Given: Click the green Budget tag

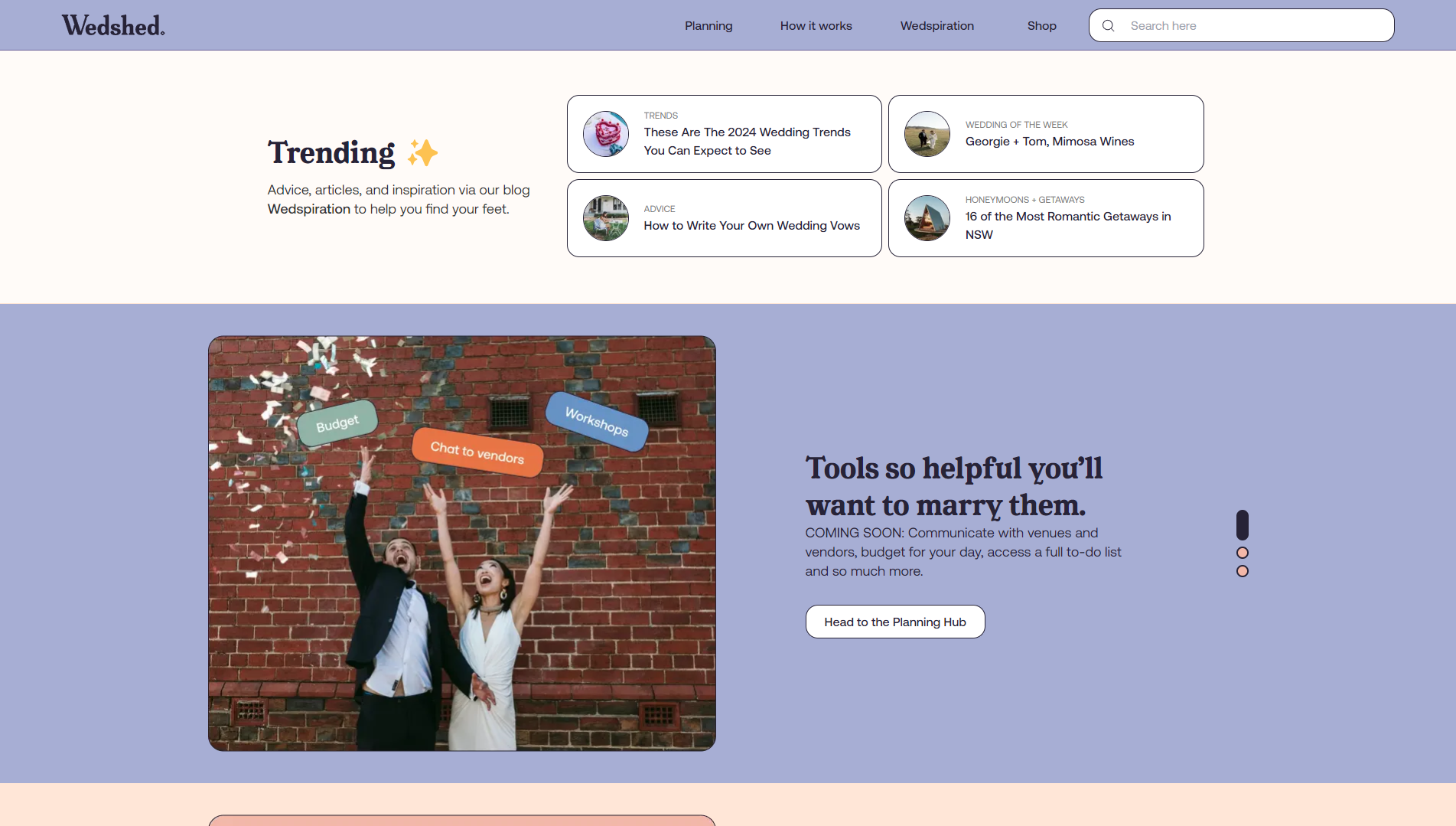Looking at the screenshot, I should tap(337, 423).
